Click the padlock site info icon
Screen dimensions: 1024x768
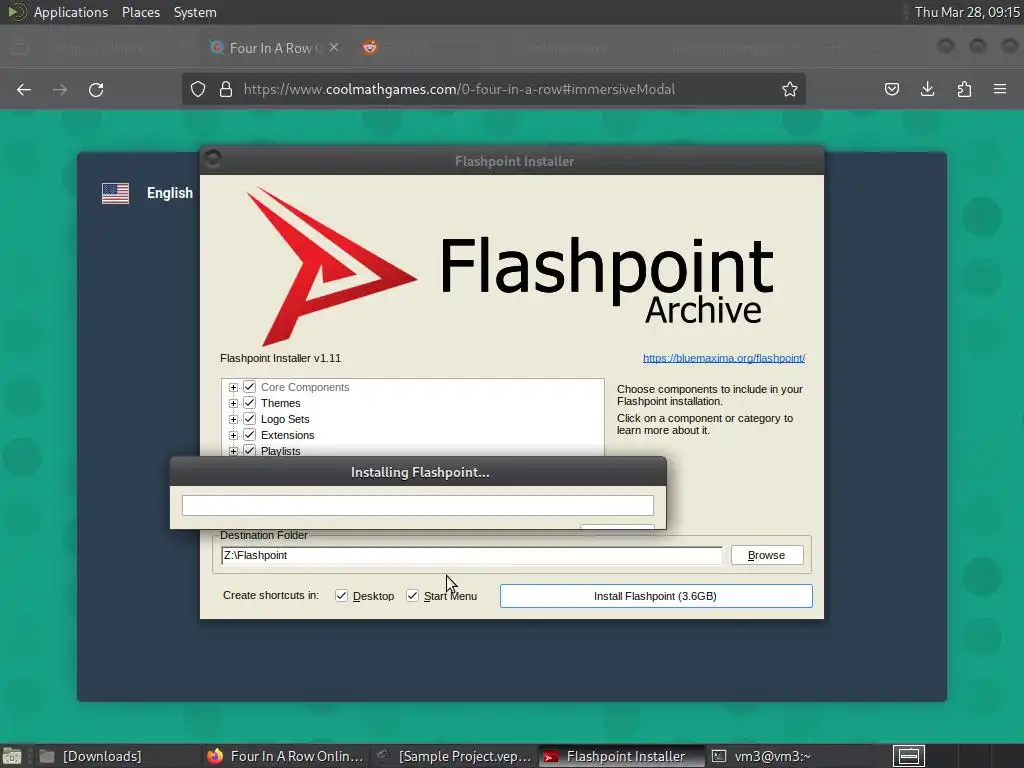coord(226,89)
